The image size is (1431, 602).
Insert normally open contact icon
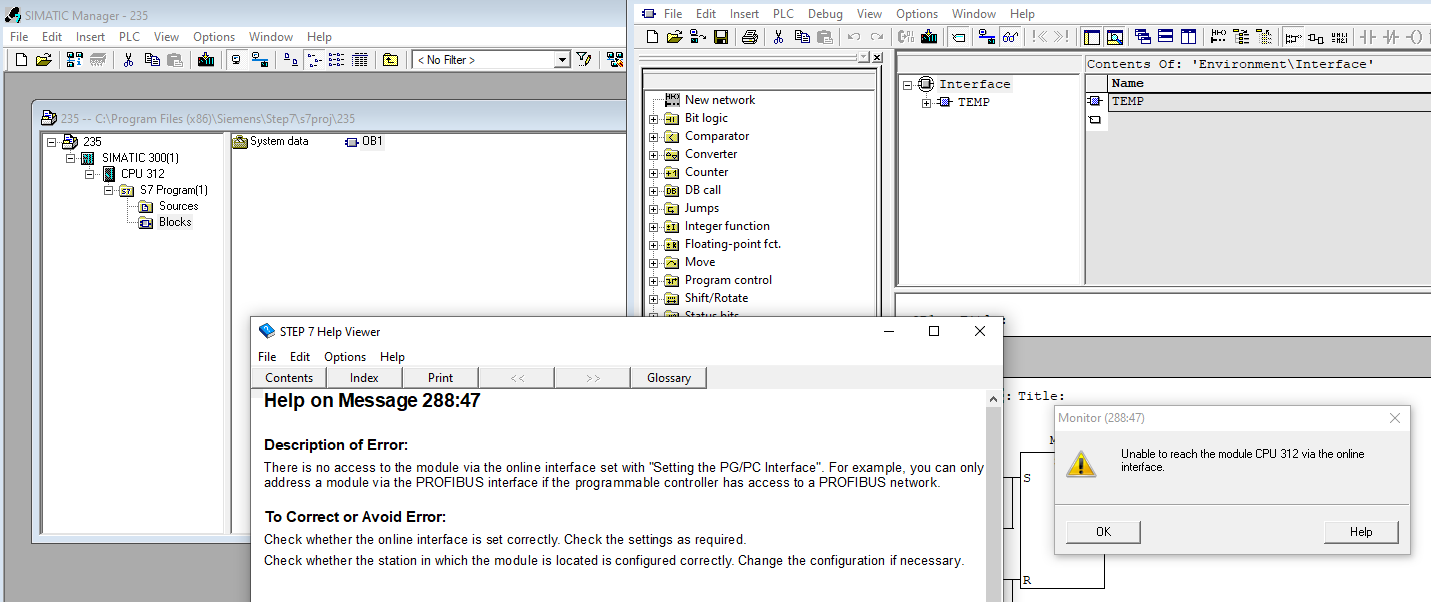pos(1367,37)
